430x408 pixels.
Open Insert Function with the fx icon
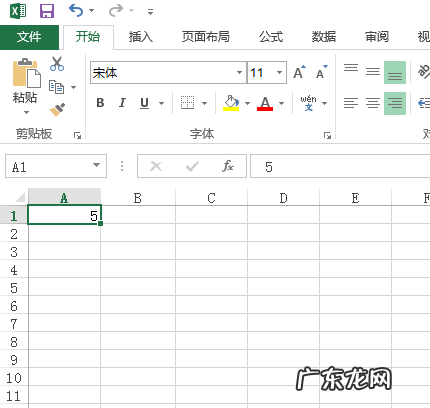pyautogui.click(x=228, y=166)
